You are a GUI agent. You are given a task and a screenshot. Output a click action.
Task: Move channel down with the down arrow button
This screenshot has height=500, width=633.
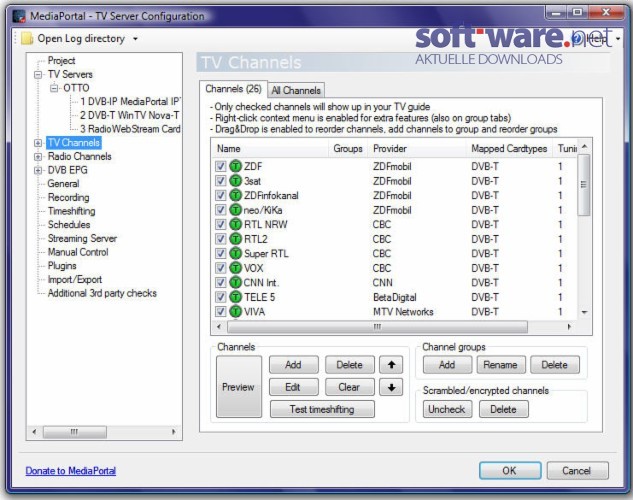[391, 387]
